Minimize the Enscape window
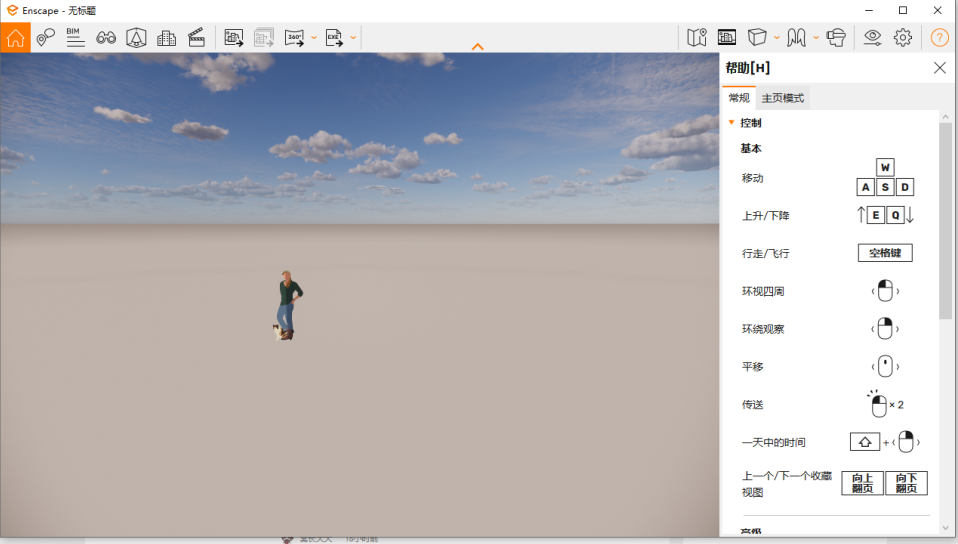Image resolution: width=958 pixels, height=544 pixels. coord(869,10)
